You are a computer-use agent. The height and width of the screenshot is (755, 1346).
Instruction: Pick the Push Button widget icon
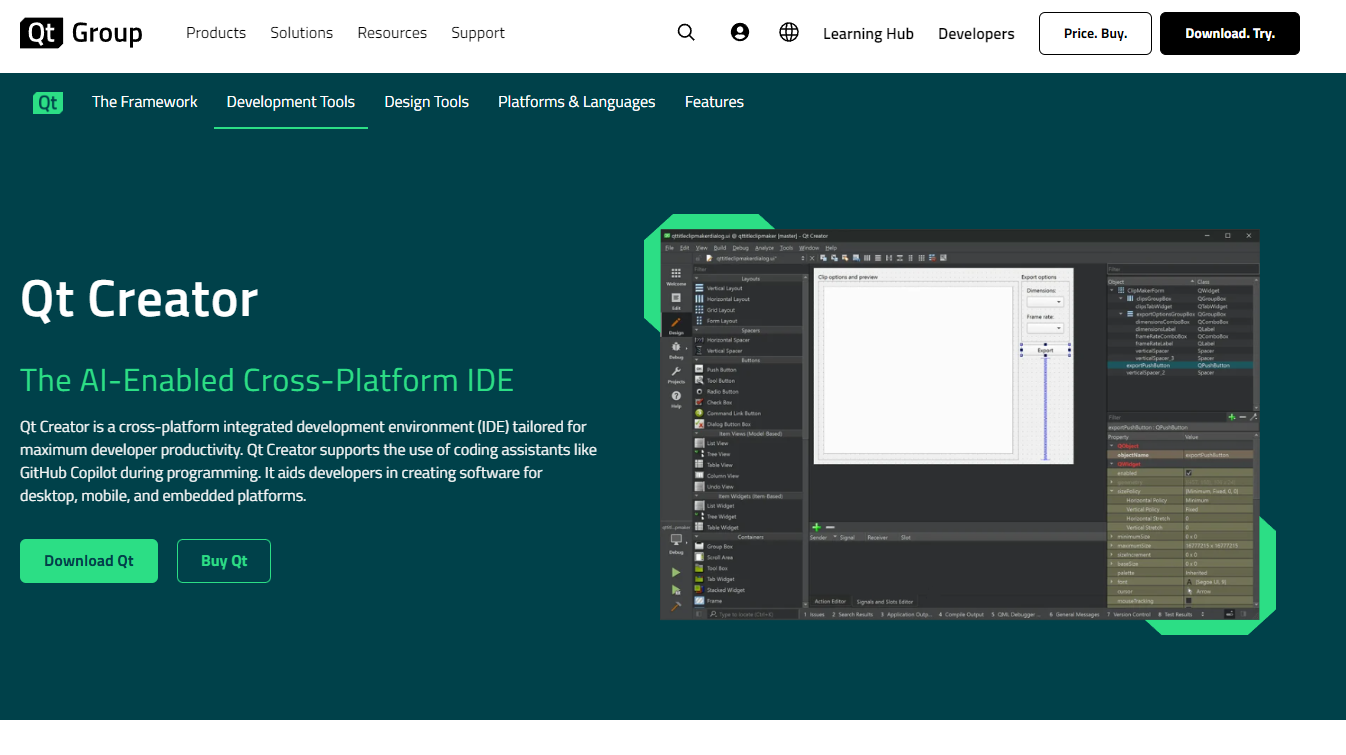[700, 370]
